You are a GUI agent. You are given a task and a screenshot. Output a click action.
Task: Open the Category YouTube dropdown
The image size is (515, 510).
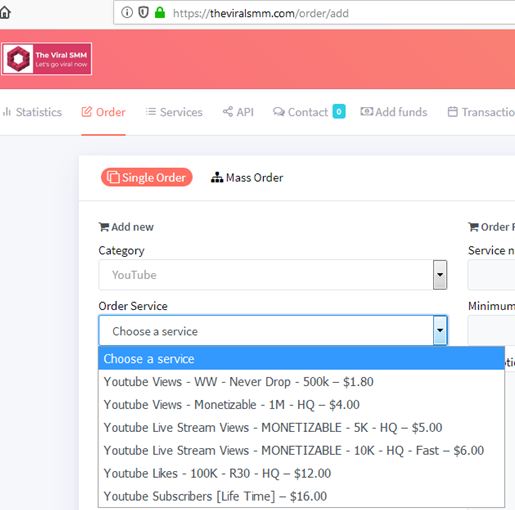point(273,275)
